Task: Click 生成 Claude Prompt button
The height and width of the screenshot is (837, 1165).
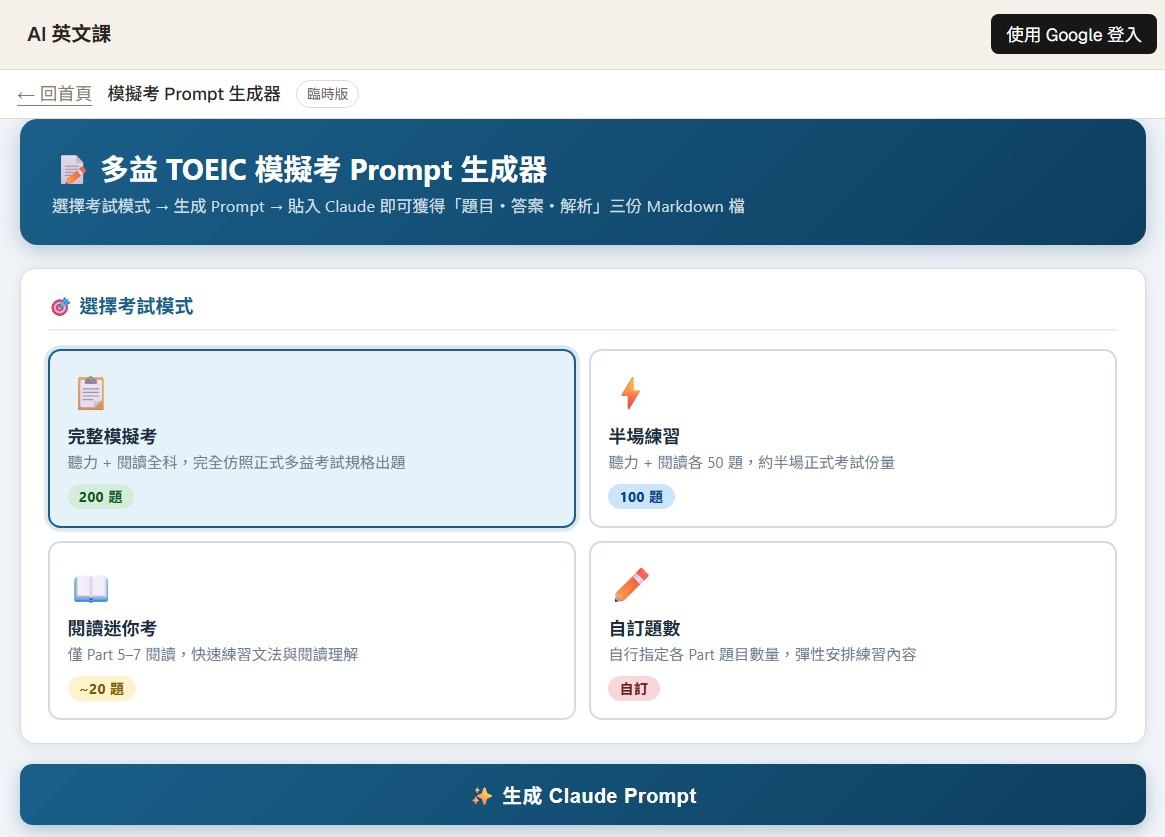Action: (582, 795)
